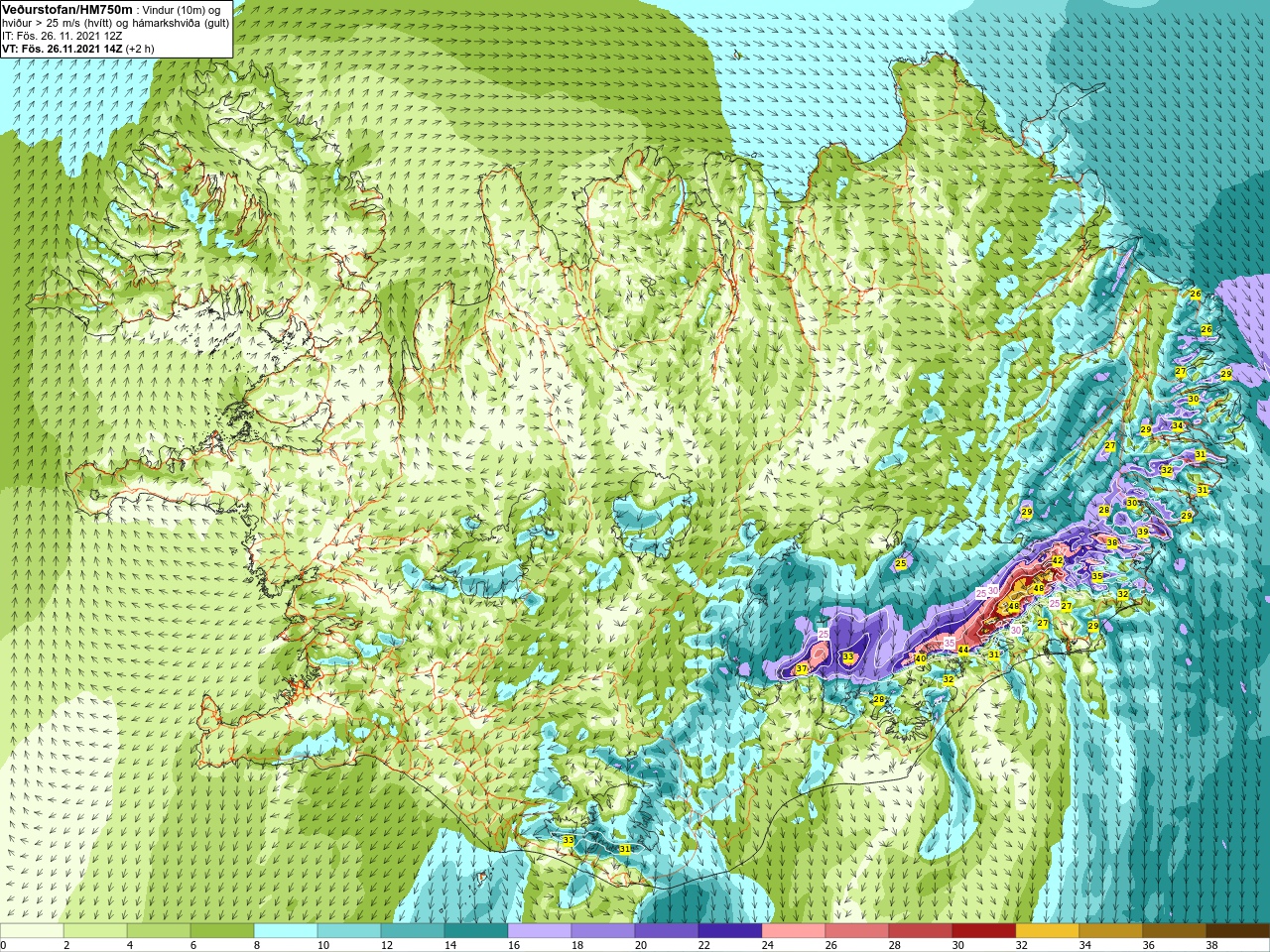Pick the 8–10 m/s light cyan legend swatch

[x=286, y=931]
